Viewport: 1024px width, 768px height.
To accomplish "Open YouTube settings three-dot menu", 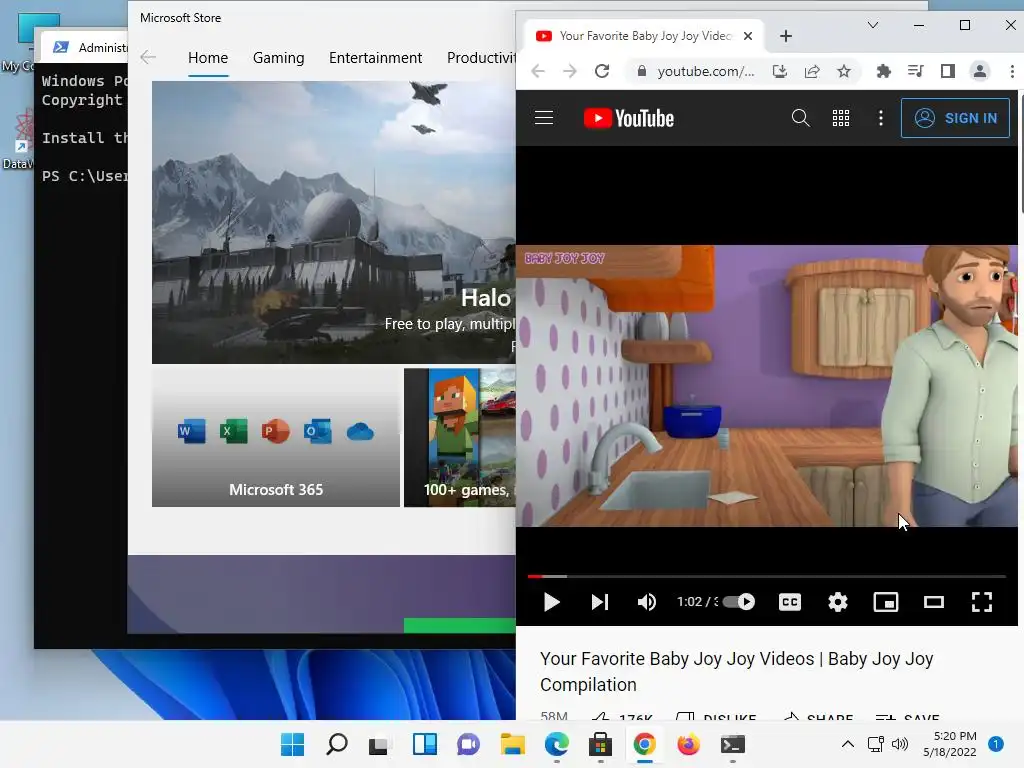I will tap(880, 118).
